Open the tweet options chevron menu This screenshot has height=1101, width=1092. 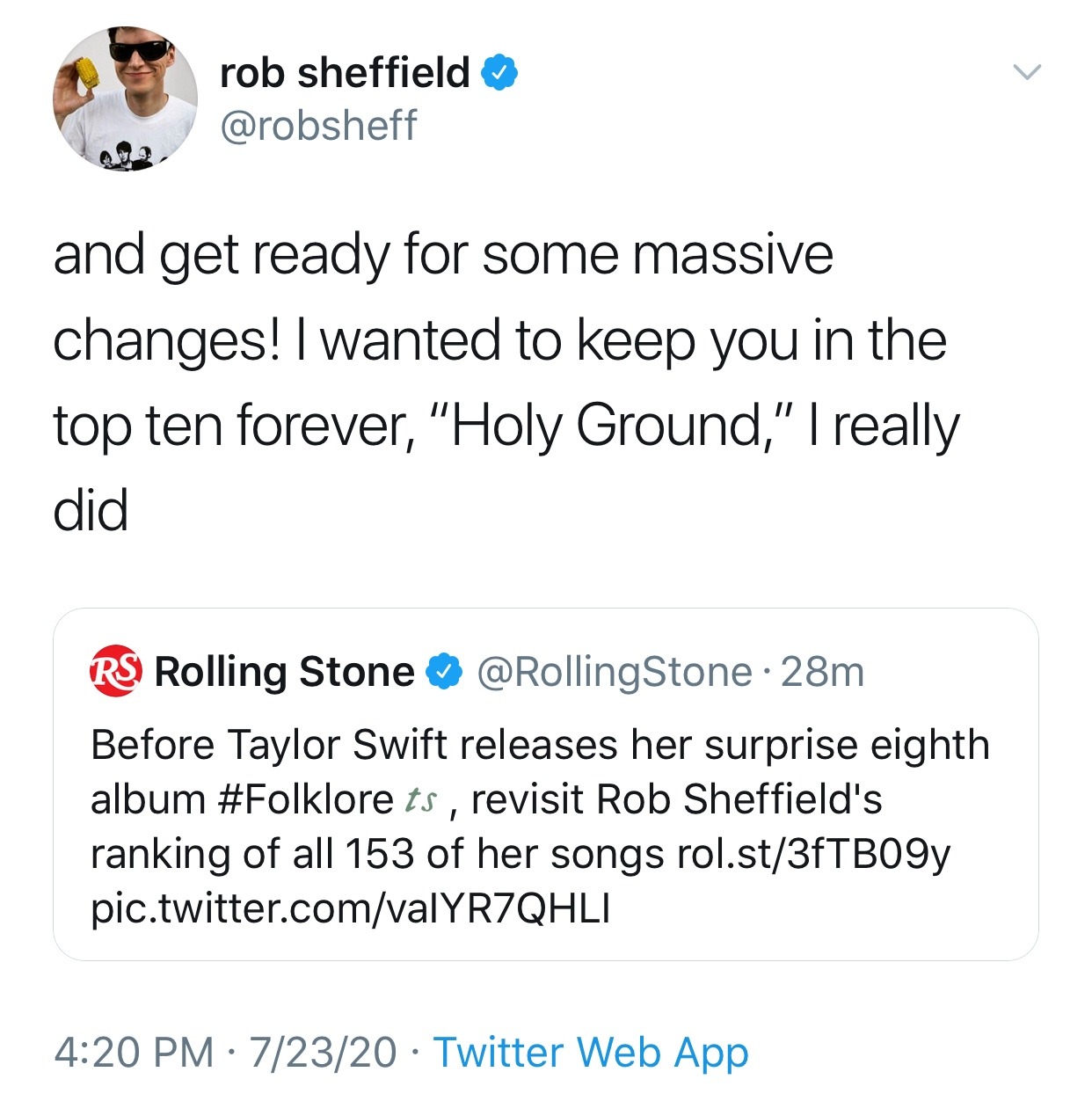point(1026,72)
